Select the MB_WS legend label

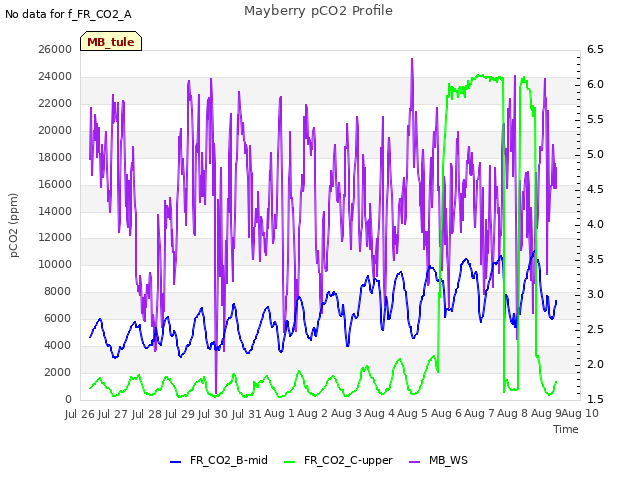pos(448,460)
